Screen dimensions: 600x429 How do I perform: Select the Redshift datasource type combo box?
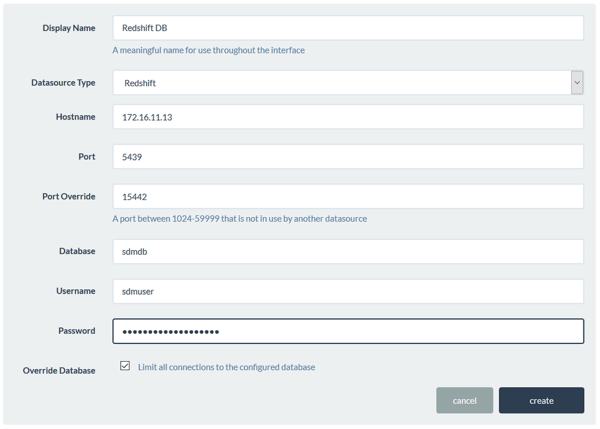[348, 83]
